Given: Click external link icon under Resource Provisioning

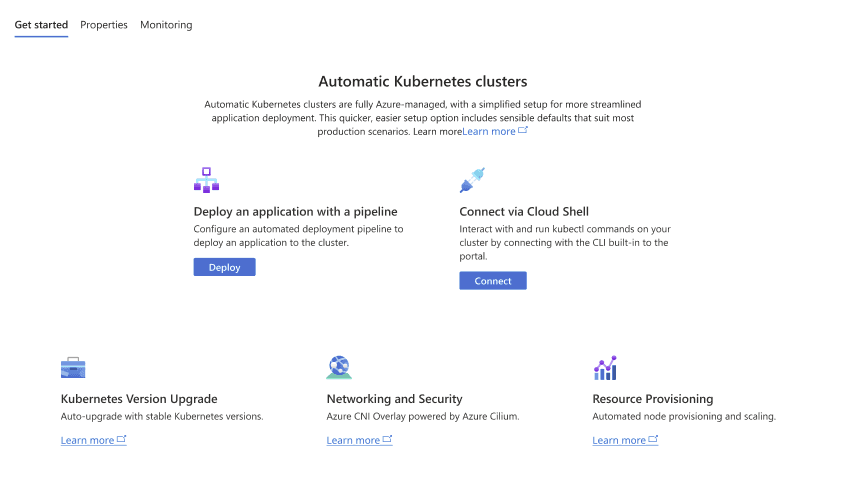Looking at the screenshot, I should [654, 439].
